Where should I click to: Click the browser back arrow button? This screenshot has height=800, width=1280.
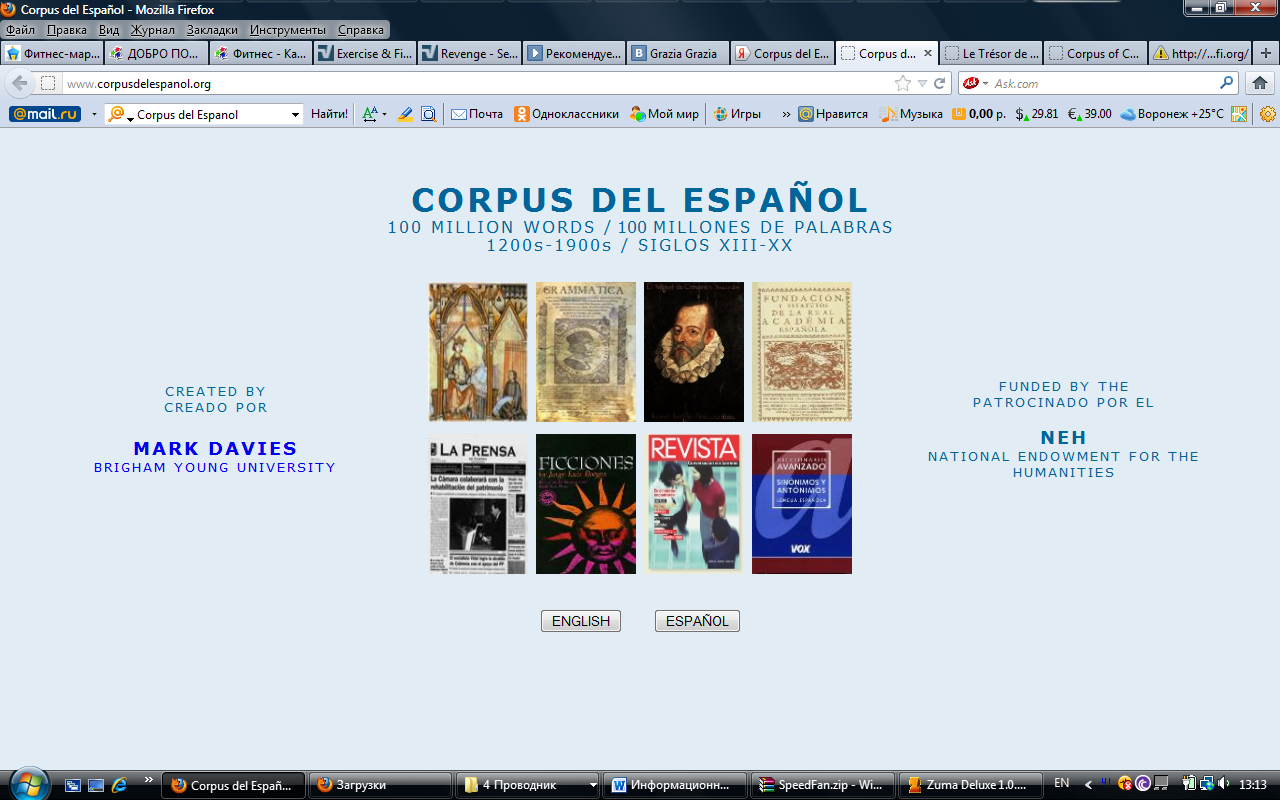pyautogui.click(x=20, y=83)
